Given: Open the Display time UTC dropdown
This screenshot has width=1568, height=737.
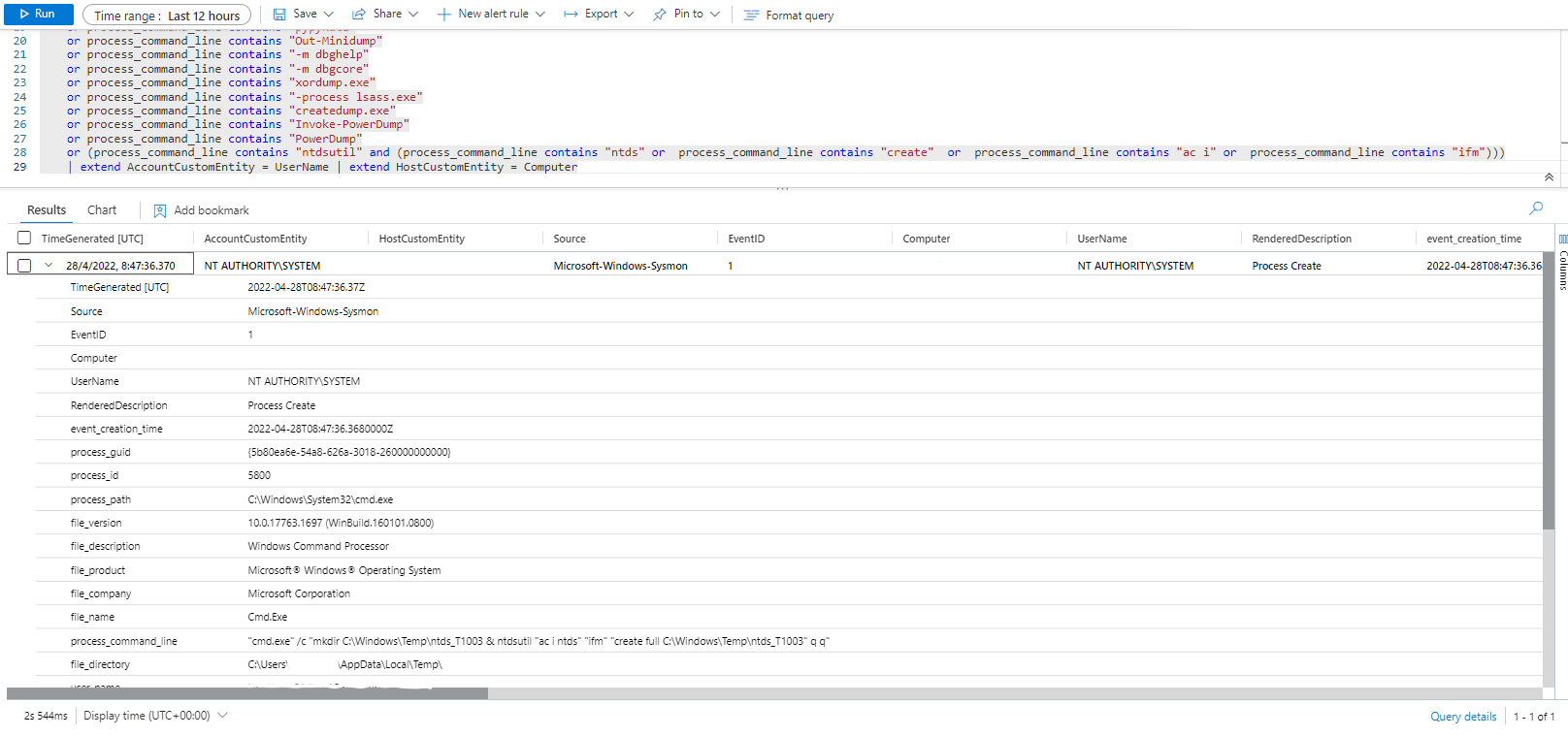Looking at the screenshot, I should [x=222, y=716].
